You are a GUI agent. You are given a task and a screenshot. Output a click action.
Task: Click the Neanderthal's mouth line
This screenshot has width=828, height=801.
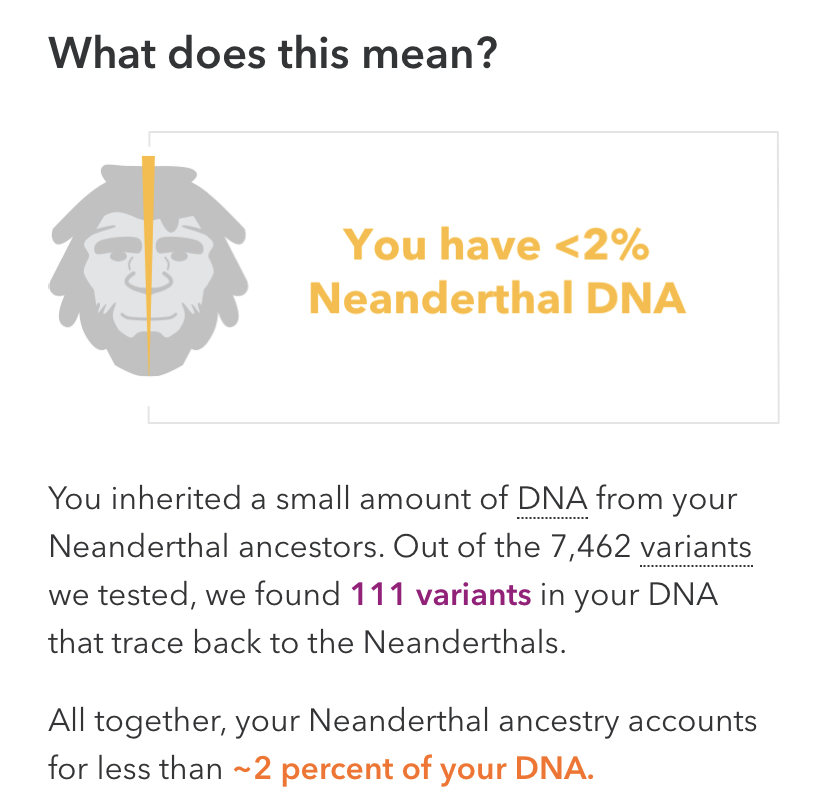click(x=148, y=316)
